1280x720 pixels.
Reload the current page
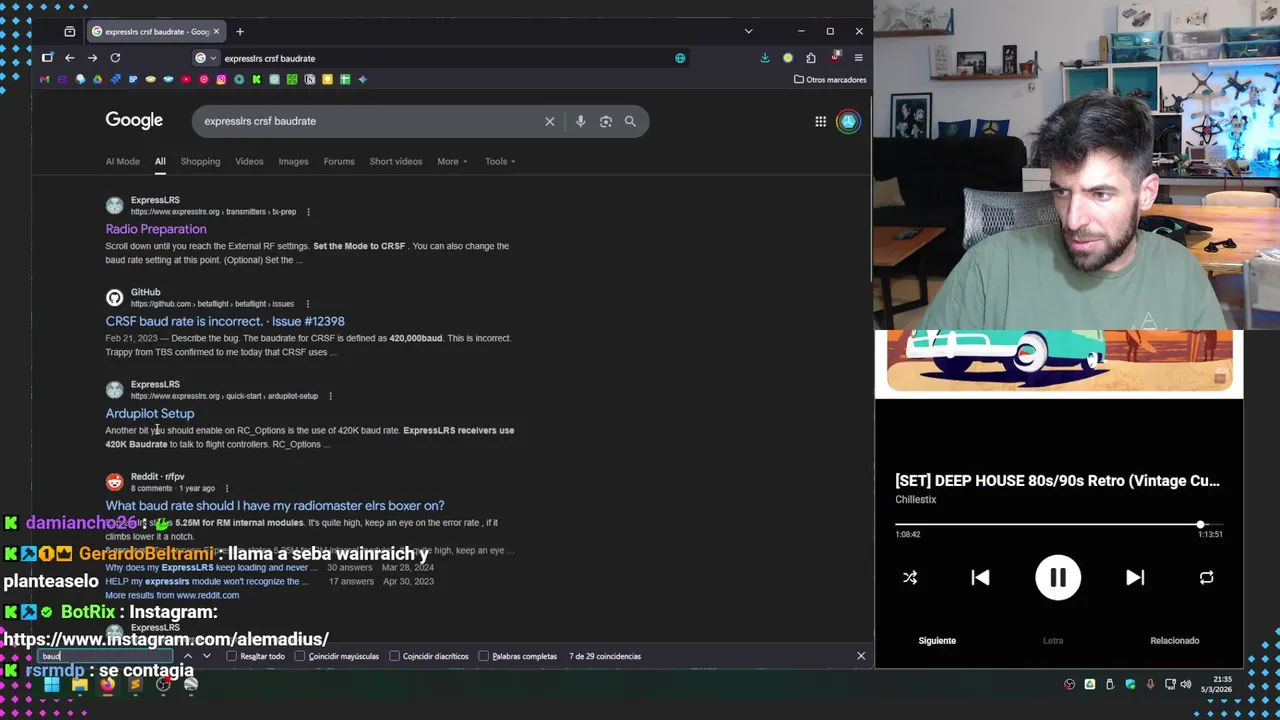coord(115,58)
